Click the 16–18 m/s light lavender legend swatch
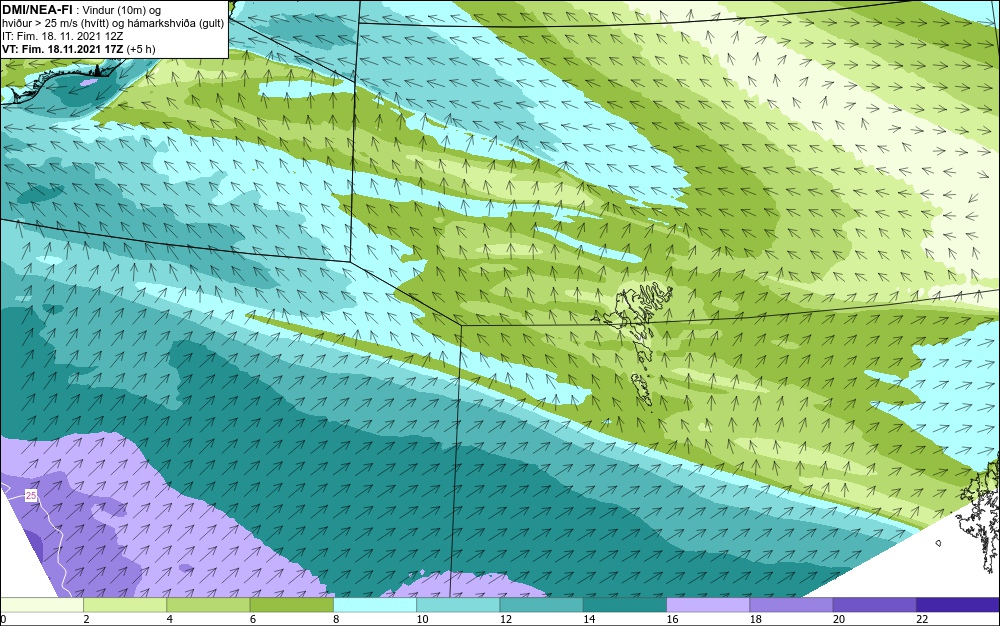 708,605
